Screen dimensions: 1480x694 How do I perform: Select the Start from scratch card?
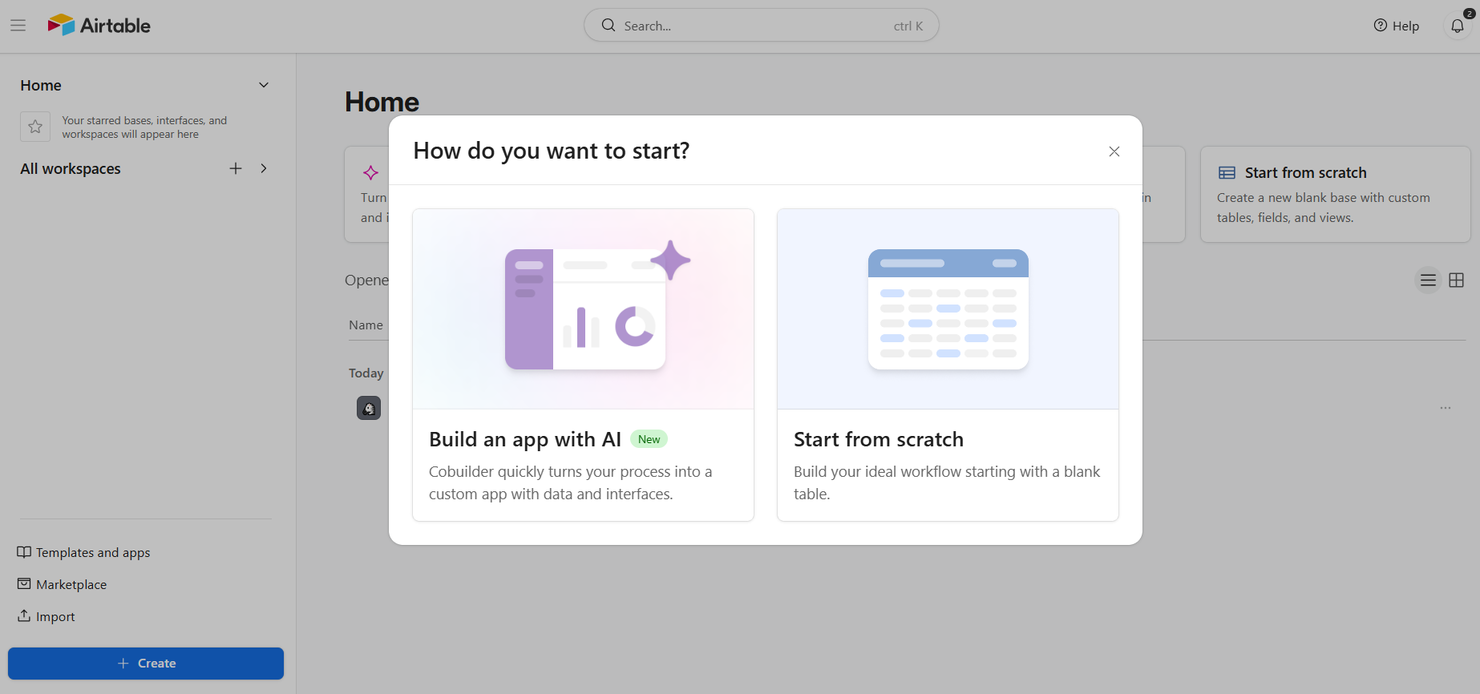point(947,364)
